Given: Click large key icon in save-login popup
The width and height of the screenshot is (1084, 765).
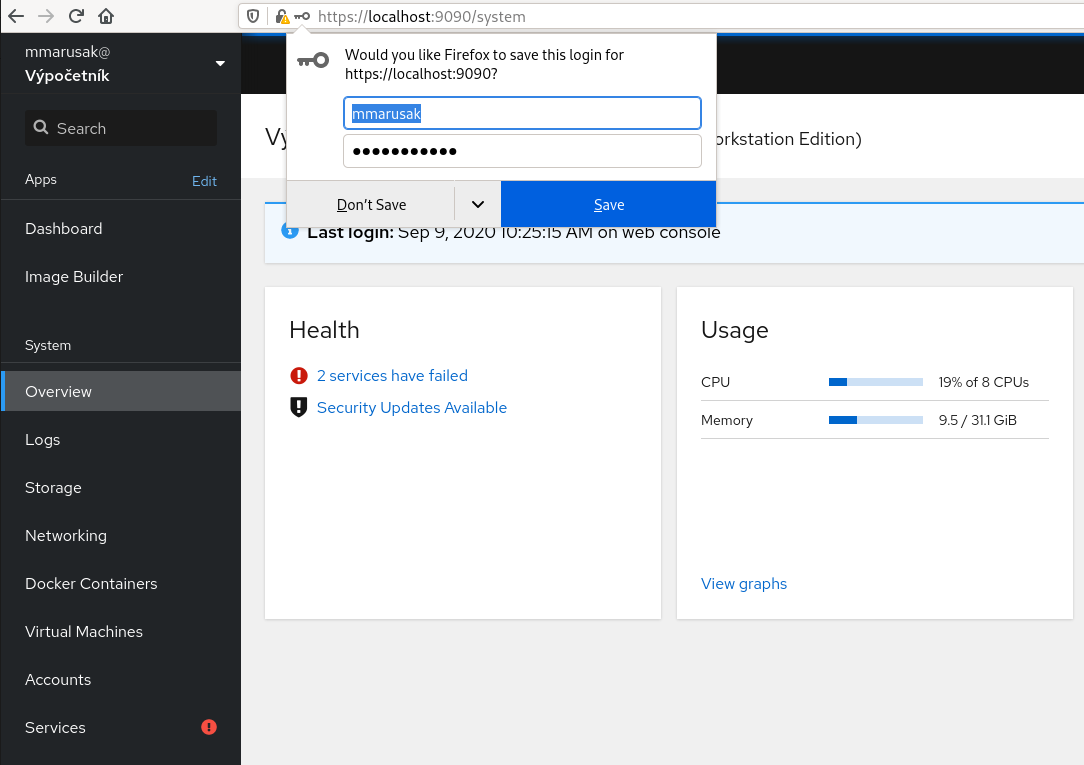Looking at the screenshot, I should pyautogui.click(x=313, y=61).
